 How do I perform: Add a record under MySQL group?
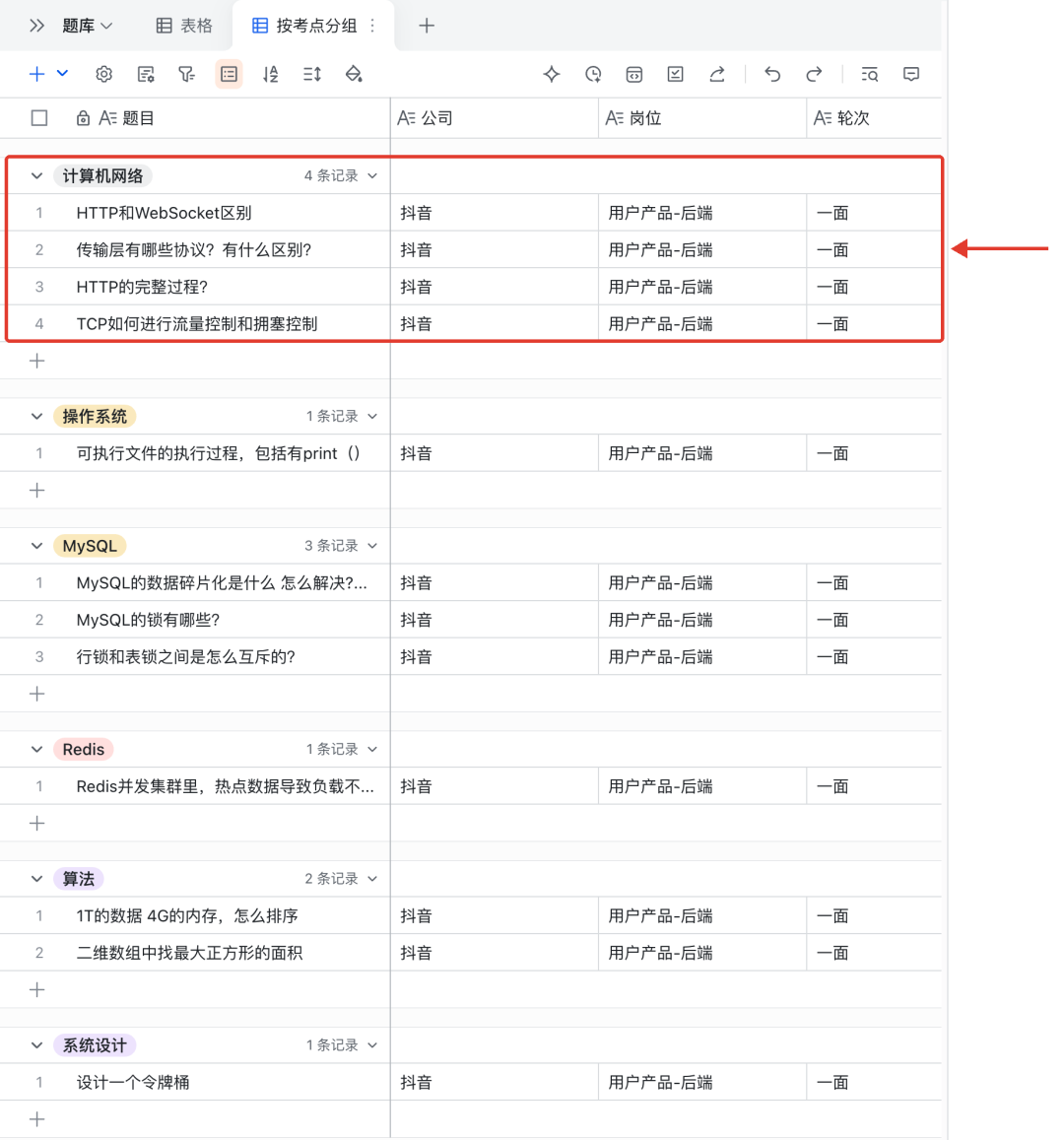(x=37, y=695)
